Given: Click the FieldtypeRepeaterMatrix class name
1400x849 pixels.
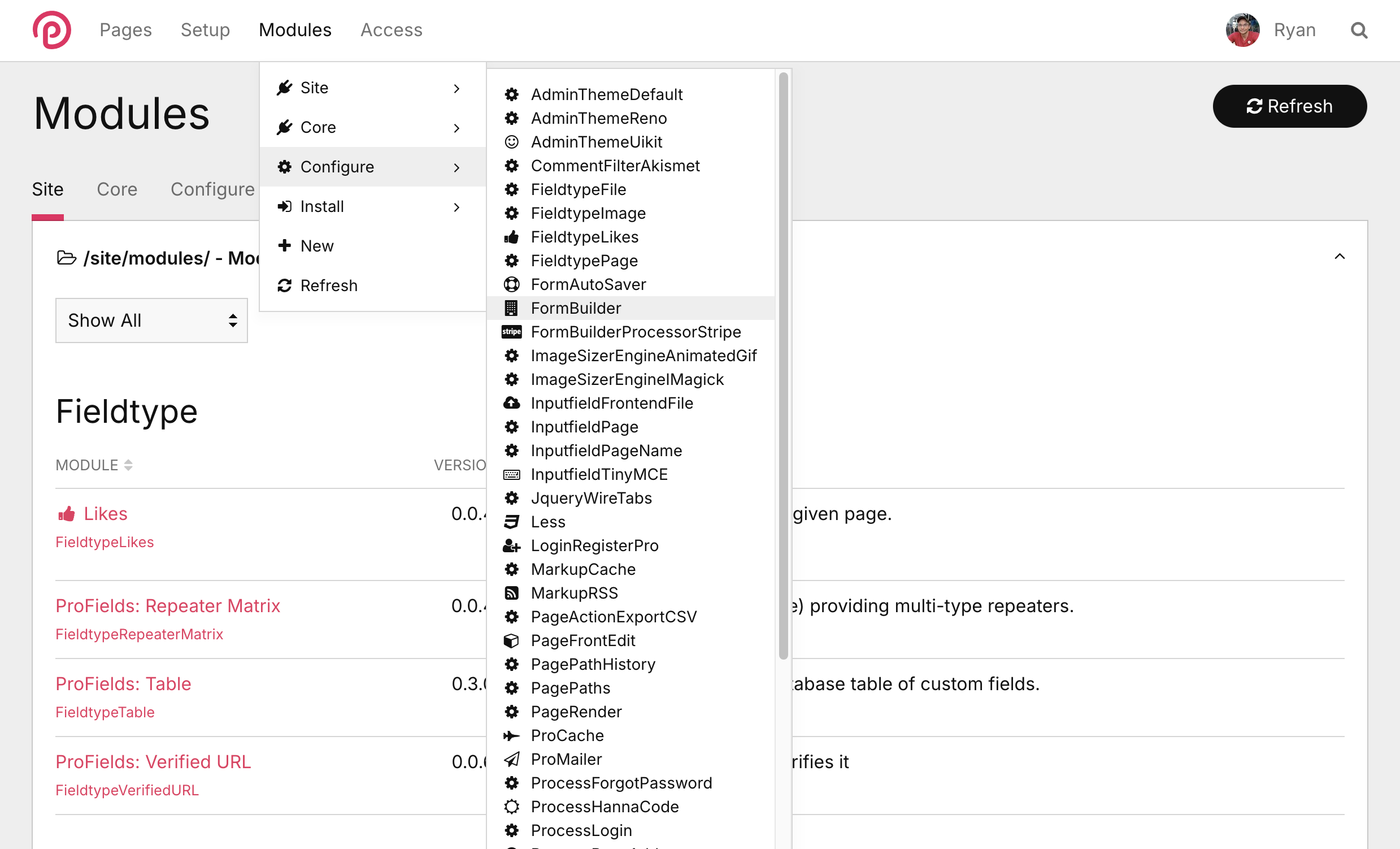Looking at the screenshot, I should [x=139, y=634].
